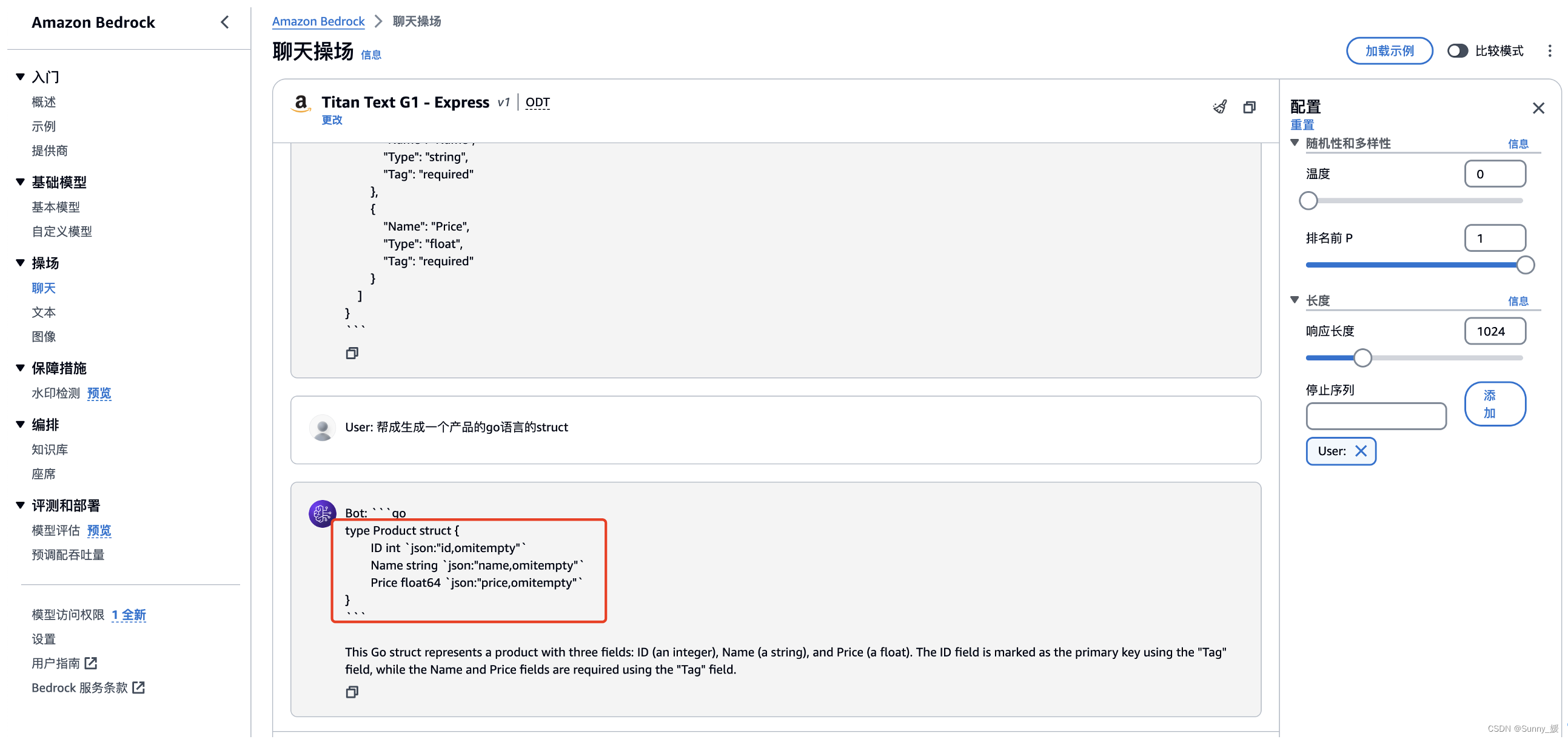1568x739 pixels.
Task: Go to 基本模型
Action: 56,207
